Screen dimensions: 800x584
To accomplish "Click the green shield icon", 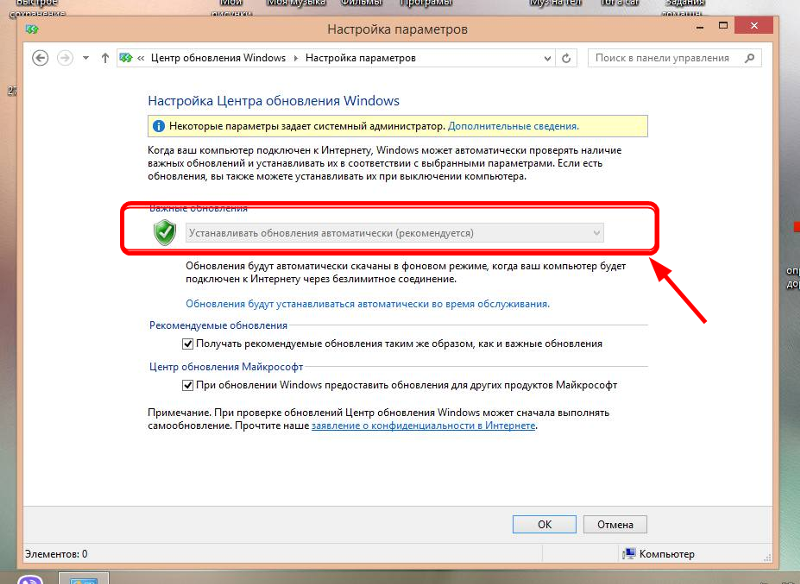I will coord(165,233).
